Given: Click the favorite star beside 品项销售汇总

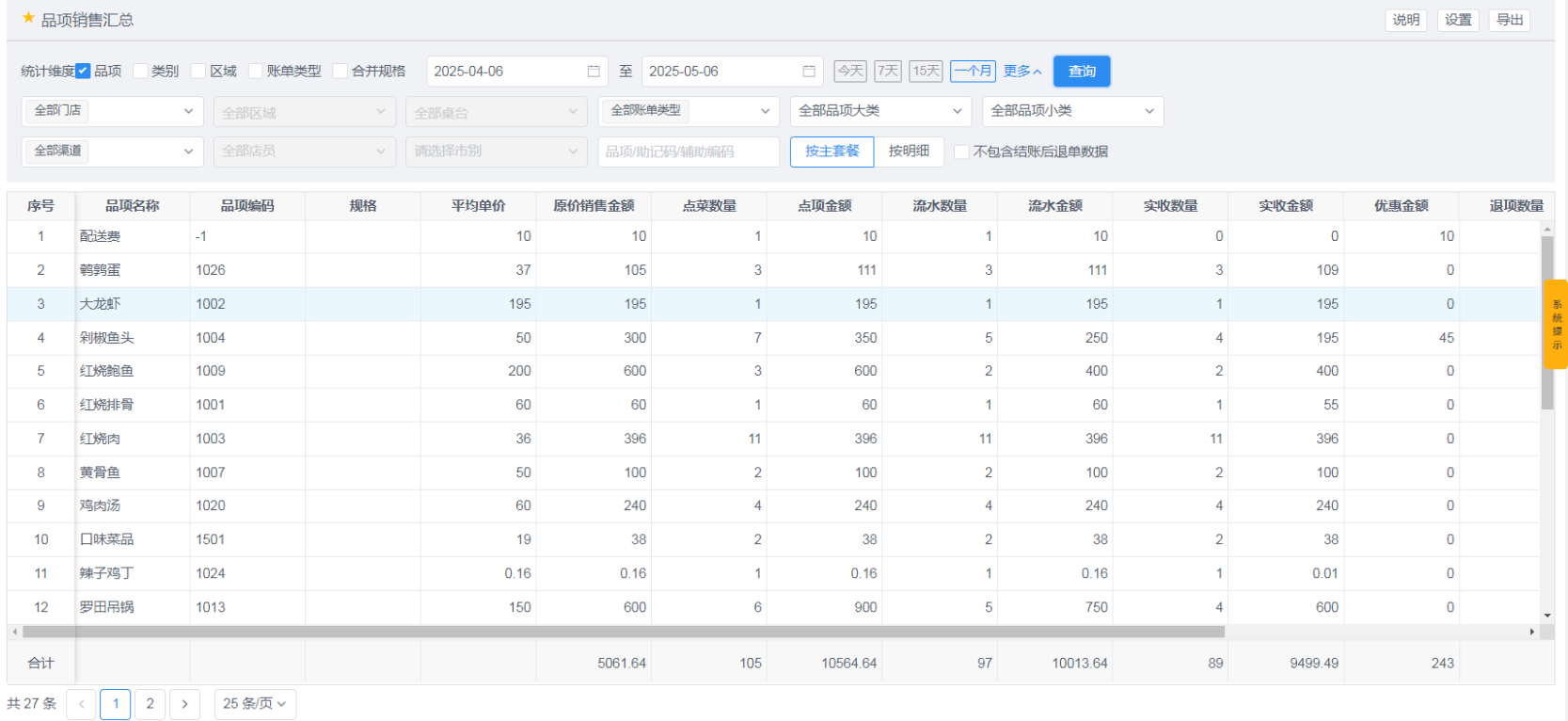Looking at the screenshot, I should (x=28, y=18).
